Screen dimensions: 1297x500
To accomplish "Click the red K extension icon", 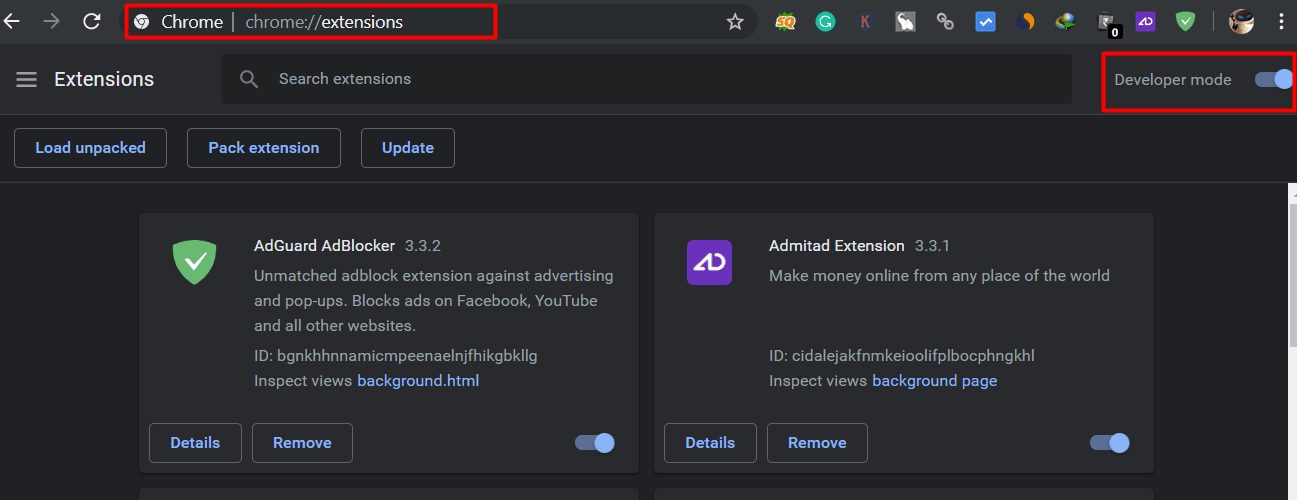I will [x=865, y=21].
